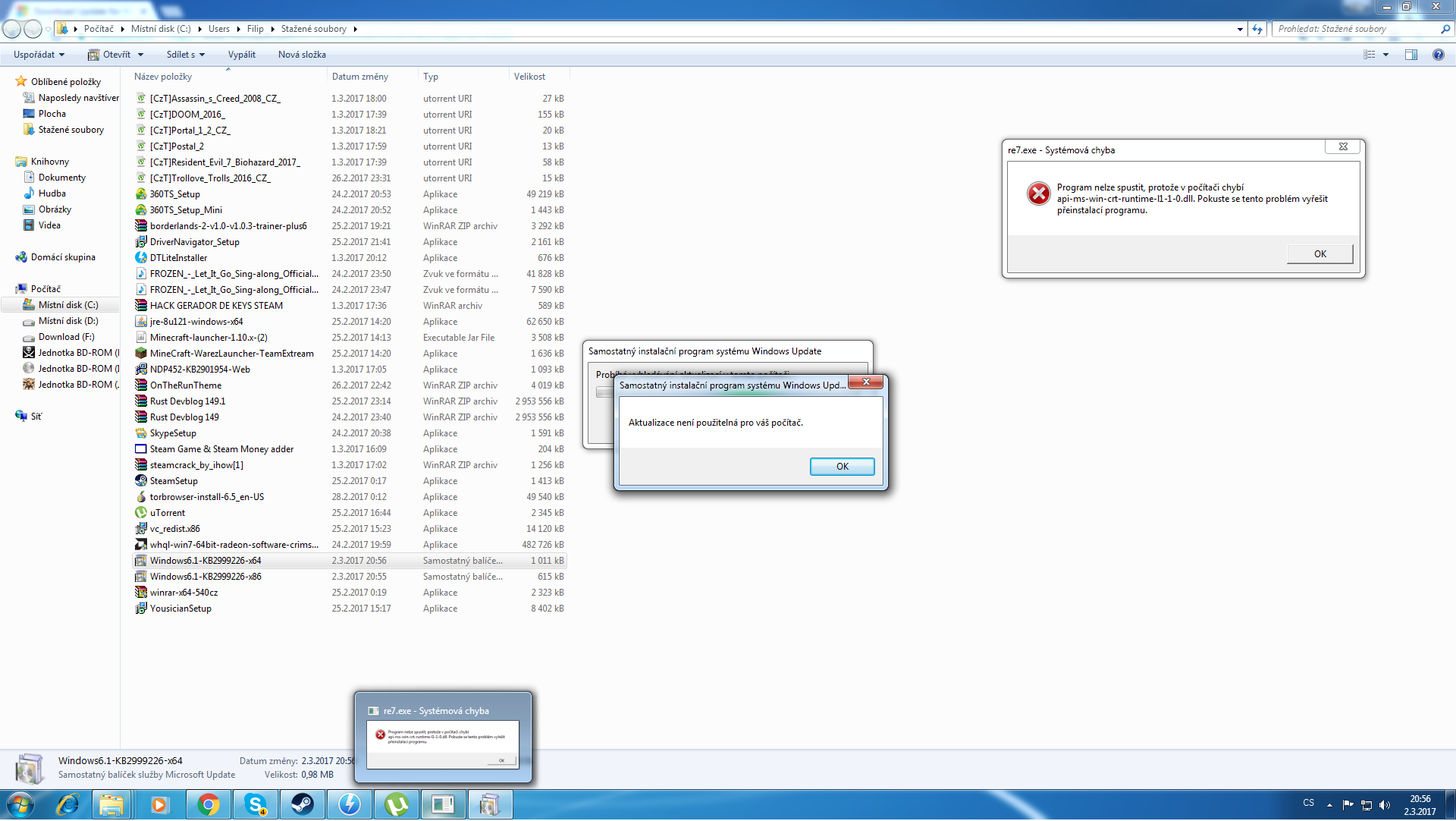Open the Sdílet s menu

click(x=186, y=55)
